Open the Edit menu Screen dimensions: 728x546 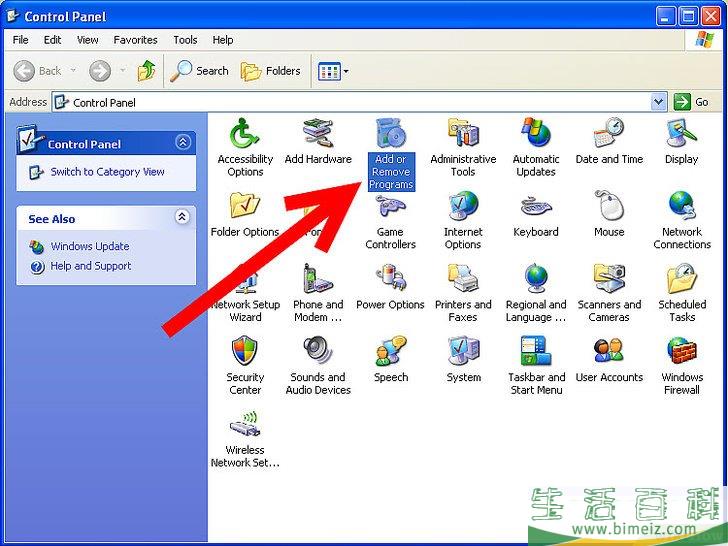52,40
